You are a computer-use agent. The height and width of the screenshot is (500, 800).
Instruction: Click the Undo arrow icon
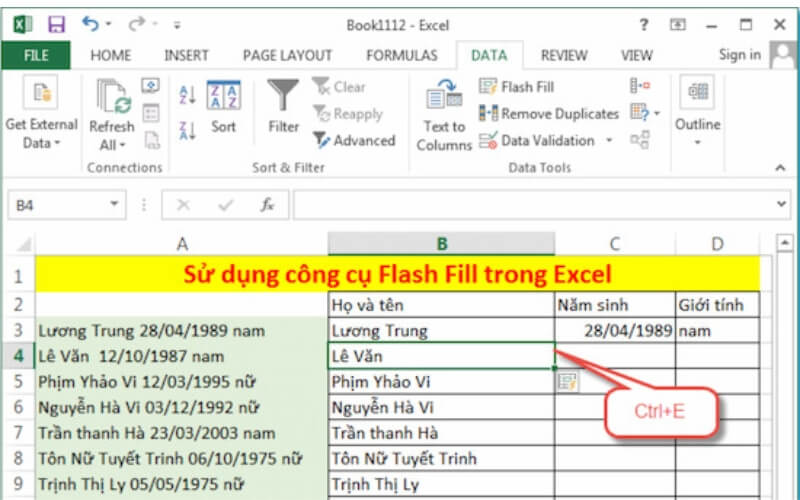(90, 24)
